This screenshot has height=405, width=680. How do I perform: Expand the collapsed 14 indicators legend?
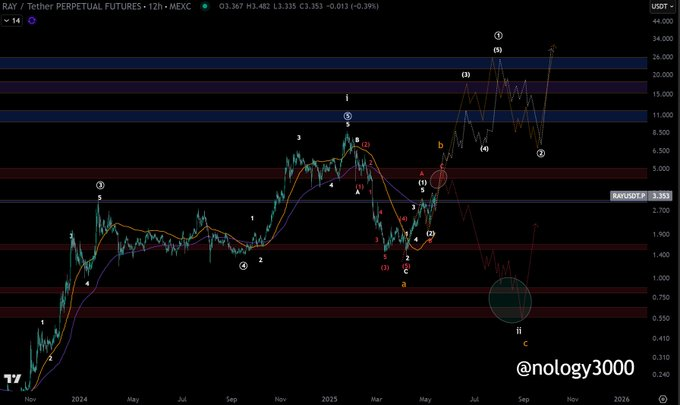12,20
